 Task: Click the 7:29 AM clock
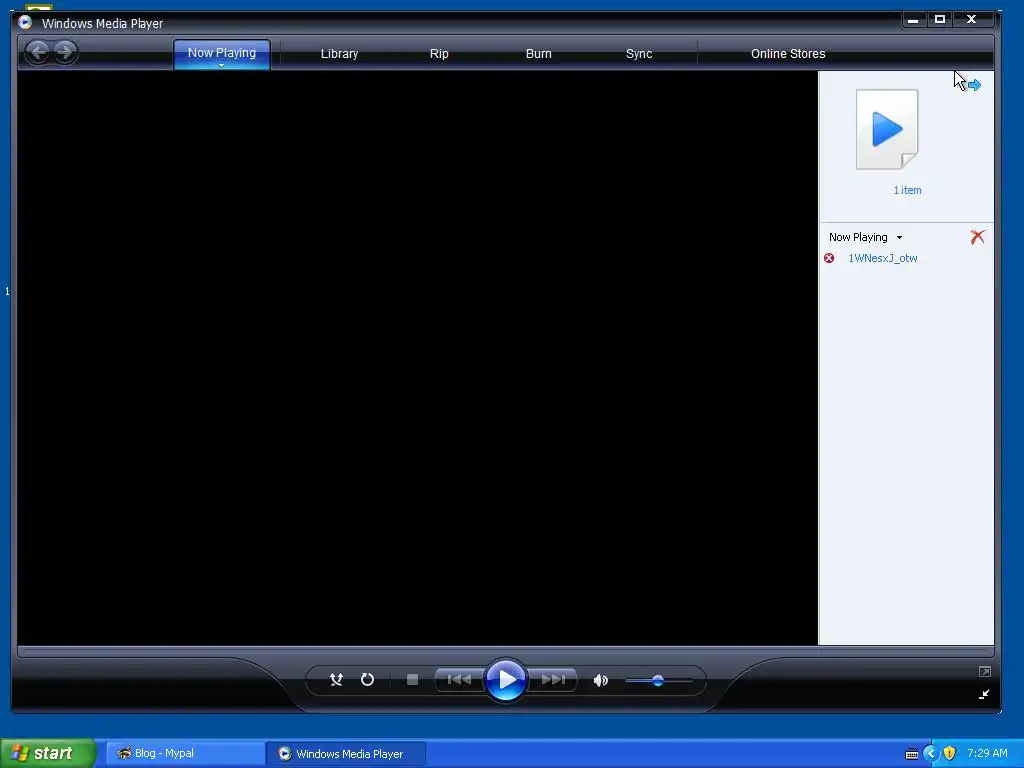987,753
